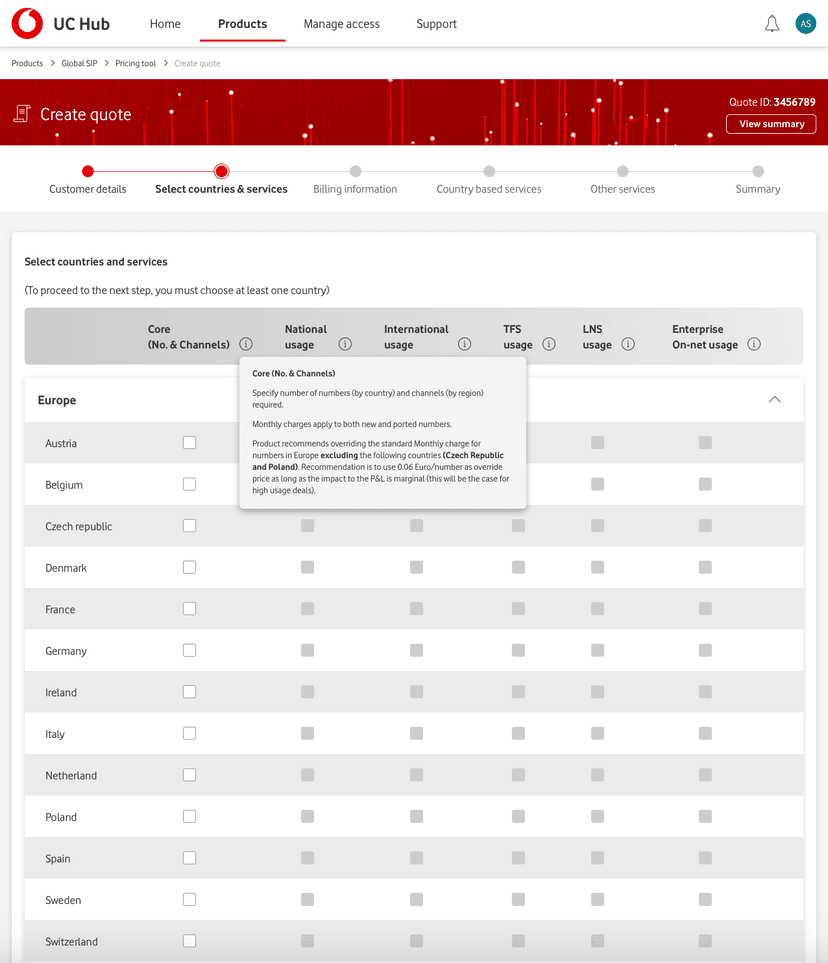
Task: Check the Core box for Sweden
Action: click(189, 900)
